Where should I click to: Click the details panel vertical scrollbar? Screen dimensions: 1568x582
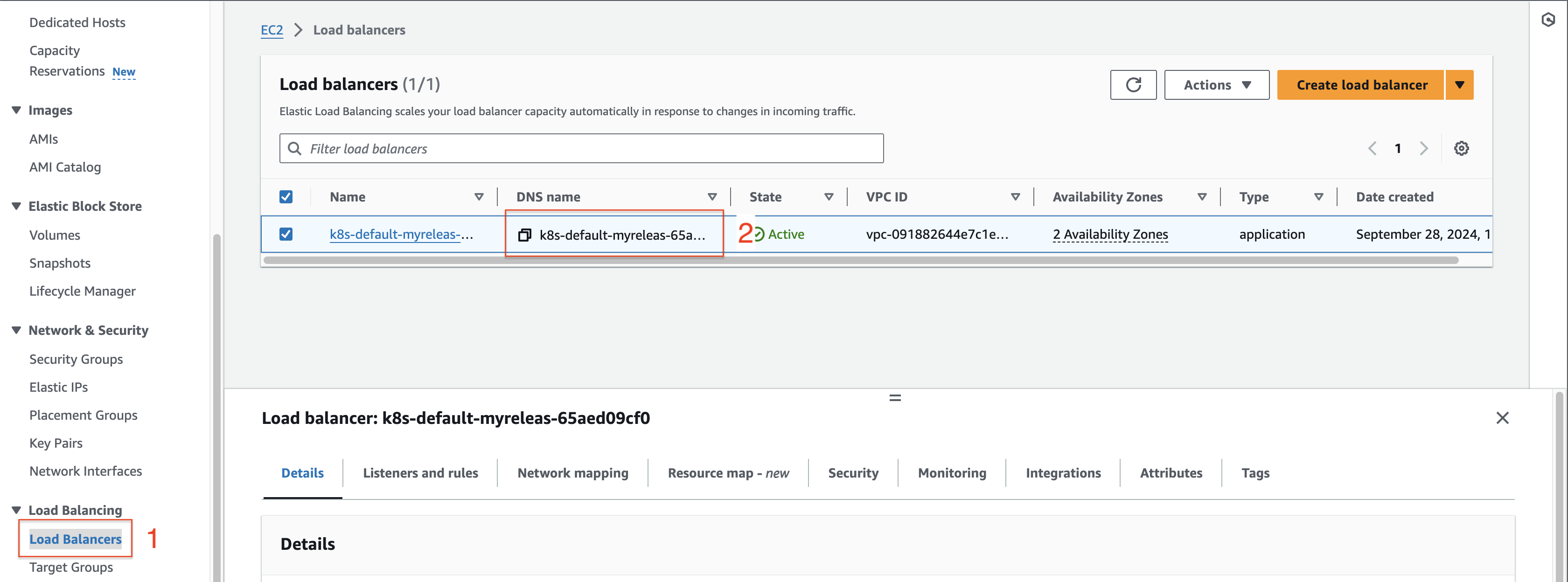click(1559, 486)
